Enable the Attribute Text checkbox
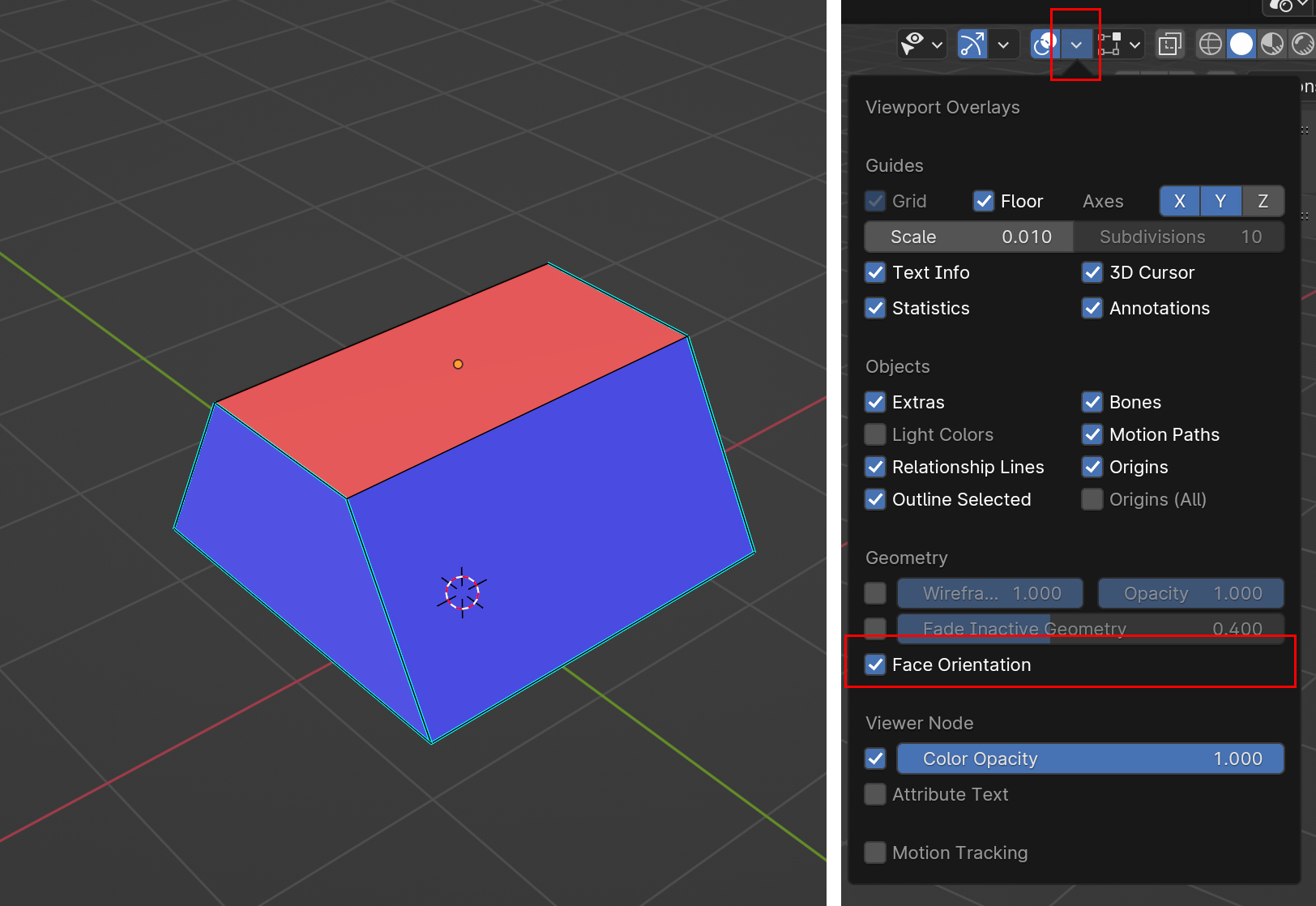This screenshot has width=1316, height=906. pyautogui.click(x=875, y=794)
